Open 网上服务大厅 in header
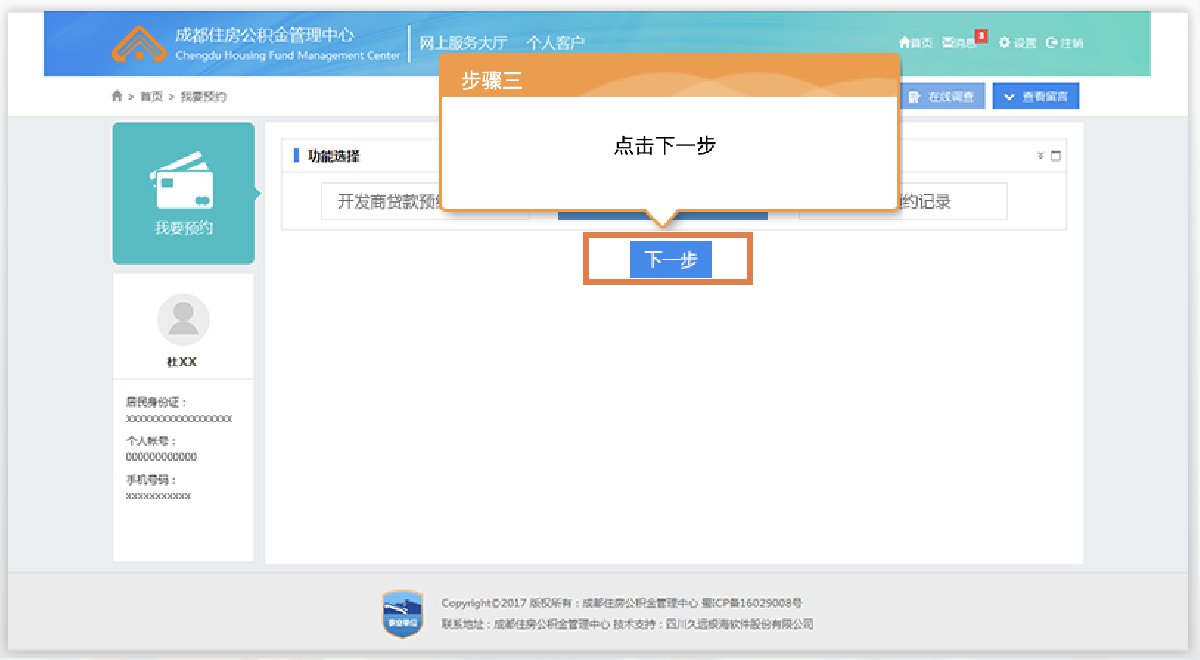Screen dimensions: 1200x660 tap(463, 43)
